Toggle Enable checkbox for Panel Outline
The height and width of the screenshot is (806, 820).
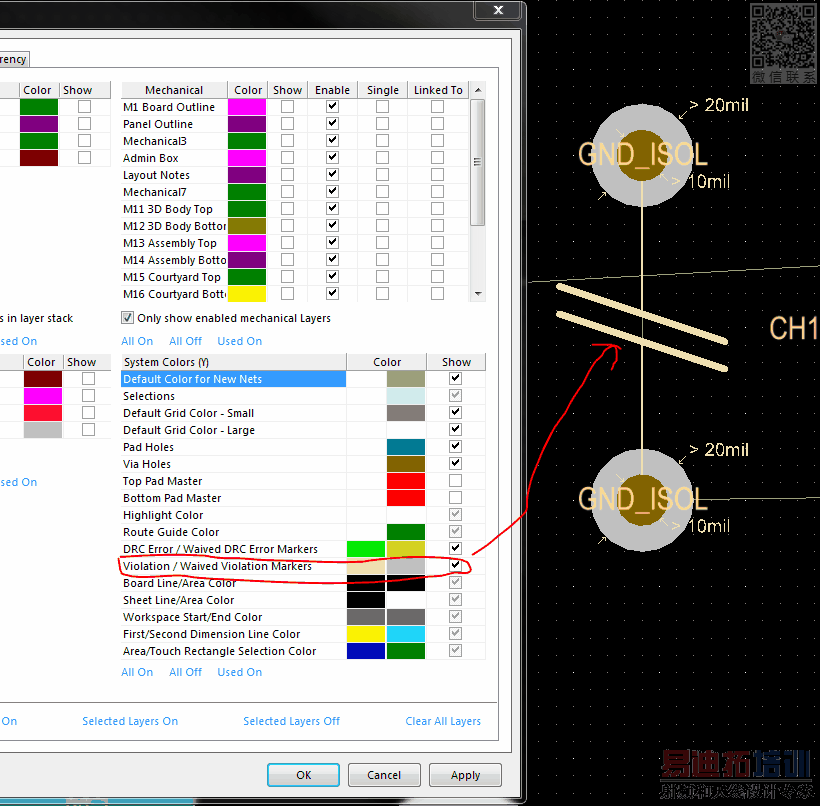(332, 123)
